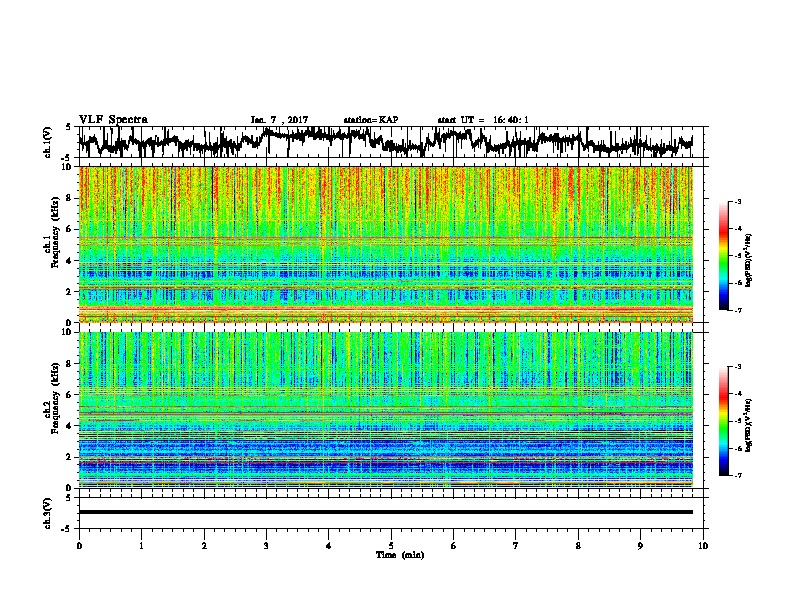
Task: Click time axis tick label "3"
Action: [266, 546]
